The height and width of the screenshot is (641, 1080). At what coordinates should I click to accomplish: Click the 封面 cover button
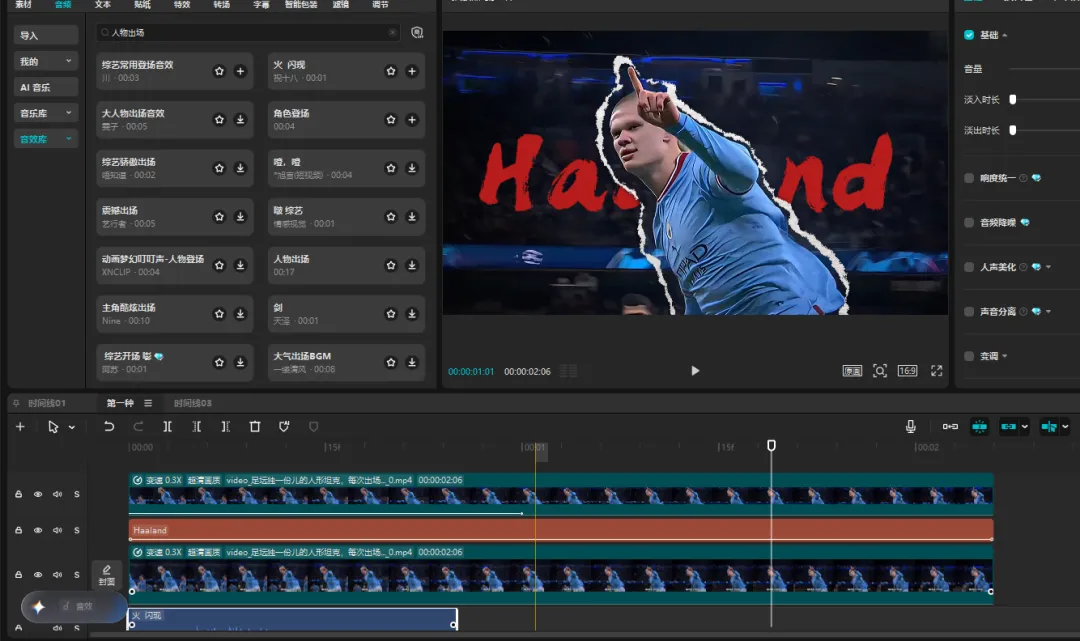point(107,575)
